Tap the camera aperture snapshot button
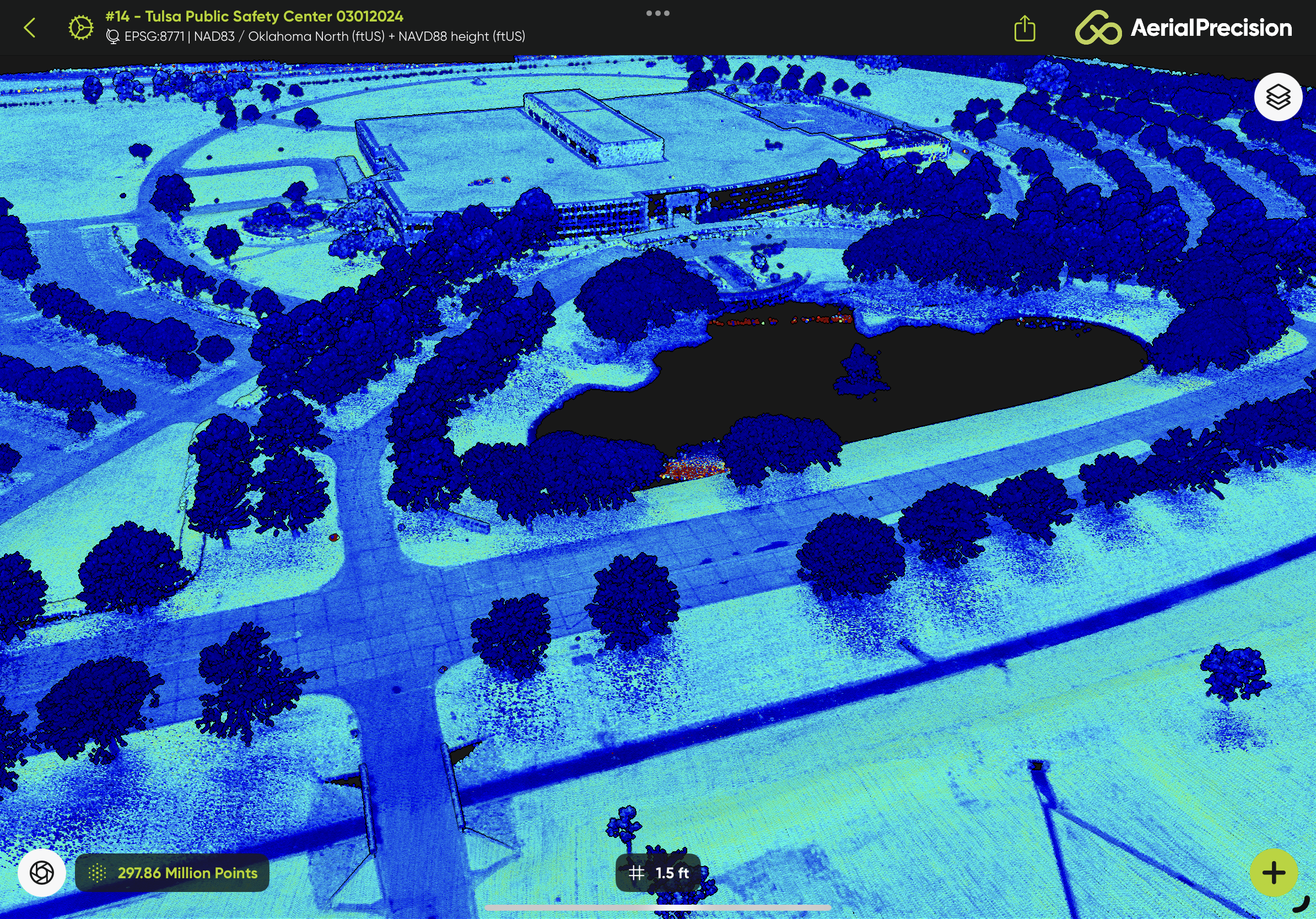This screenshot has width=1316, height=919. [42, 873]
